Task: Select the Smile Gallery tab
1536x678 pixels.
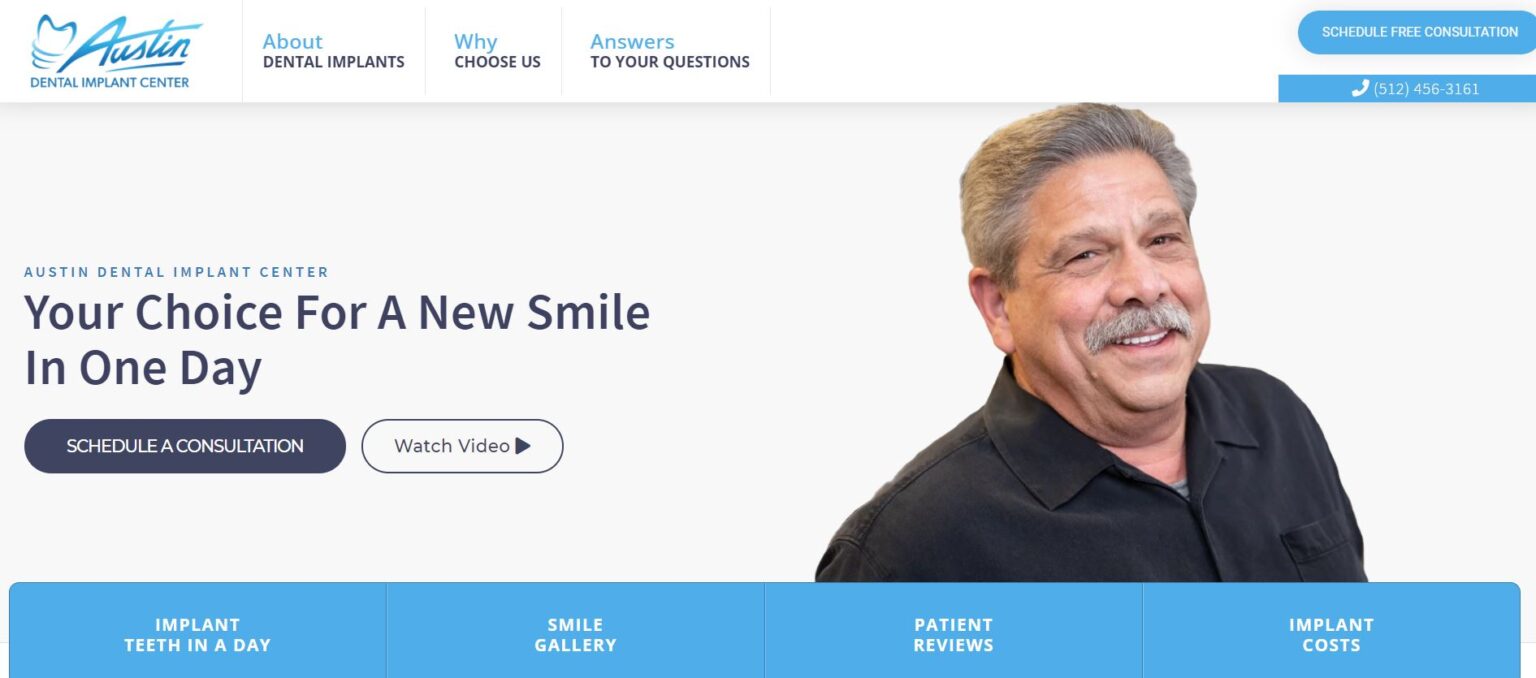Action: pyautogui.click(x=576, y=634)
